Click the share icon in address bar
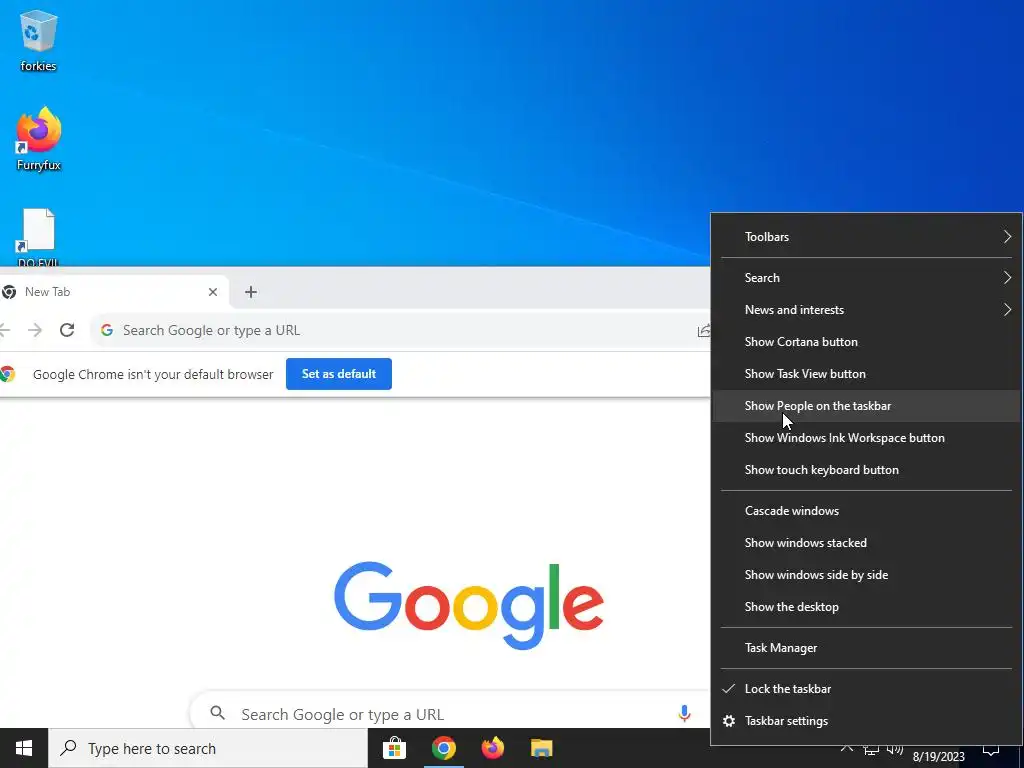 (703, 330)
